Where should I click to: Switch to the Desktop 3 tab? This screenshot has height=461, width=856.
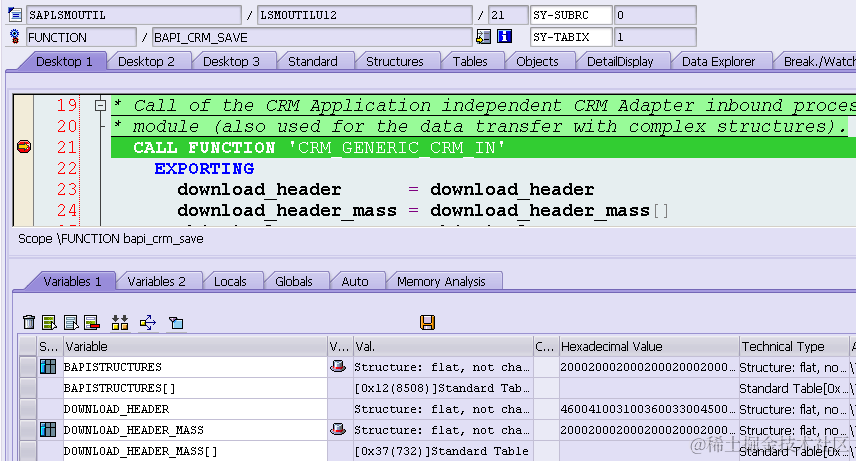(x=231, y=61)
